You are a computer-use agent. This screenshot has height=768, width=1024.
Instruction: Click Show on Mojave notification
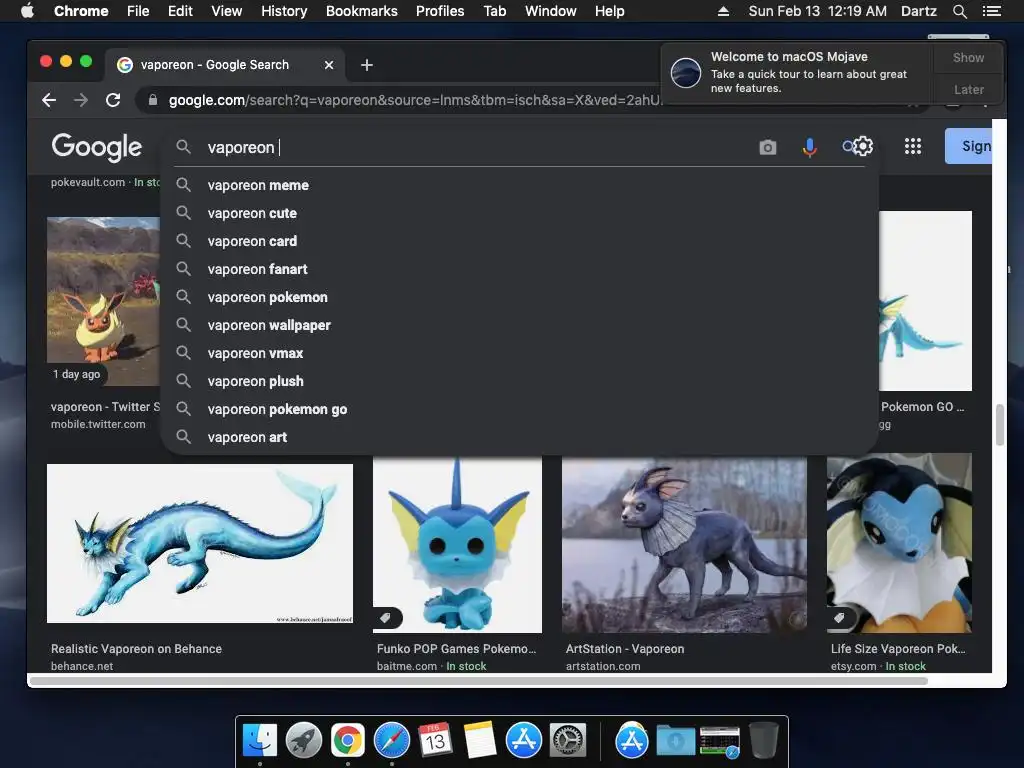coord(968,57)
